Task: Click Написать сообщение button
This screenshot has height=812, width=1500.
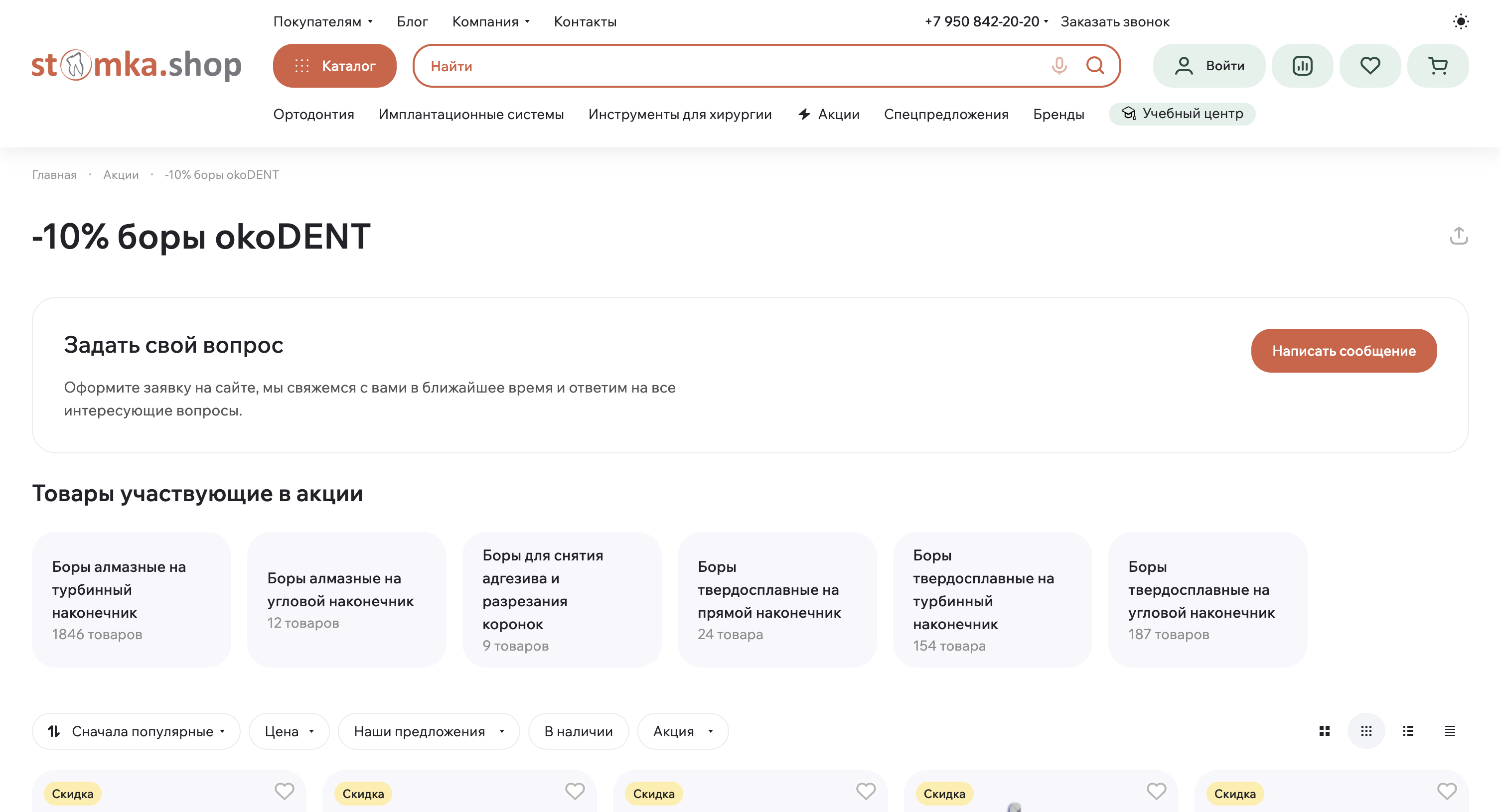Action: coord(1344,350)
